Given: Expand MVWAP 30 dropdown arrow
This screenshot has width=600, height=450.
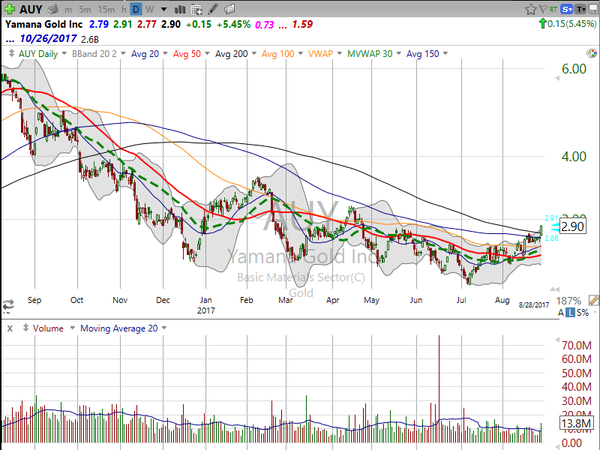Looking at the screenshot, I should [398, 54].
